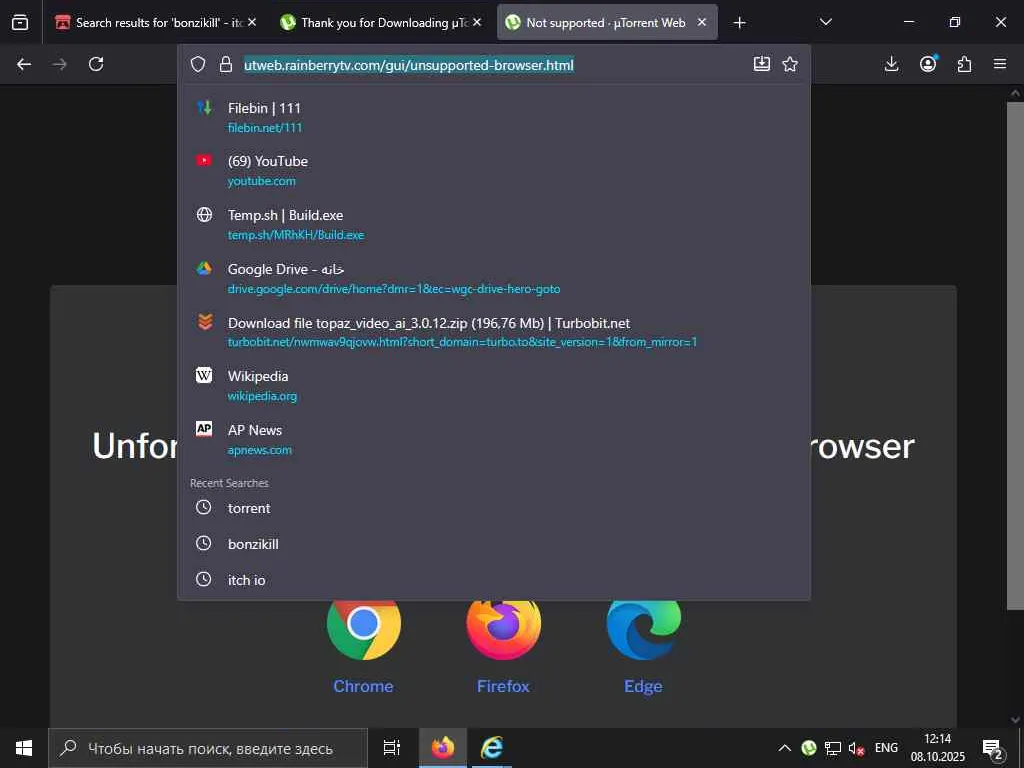Close the bonzikill search results tab

pos(252,22)
